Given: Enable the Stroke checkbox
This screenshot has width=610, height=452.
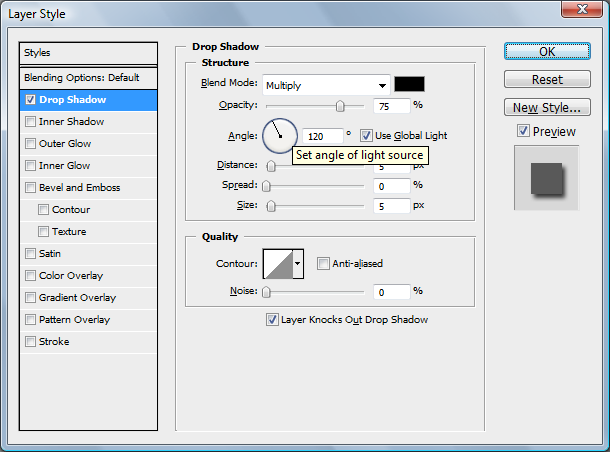Looking at the screenshot, I should [x=30, y=342].
